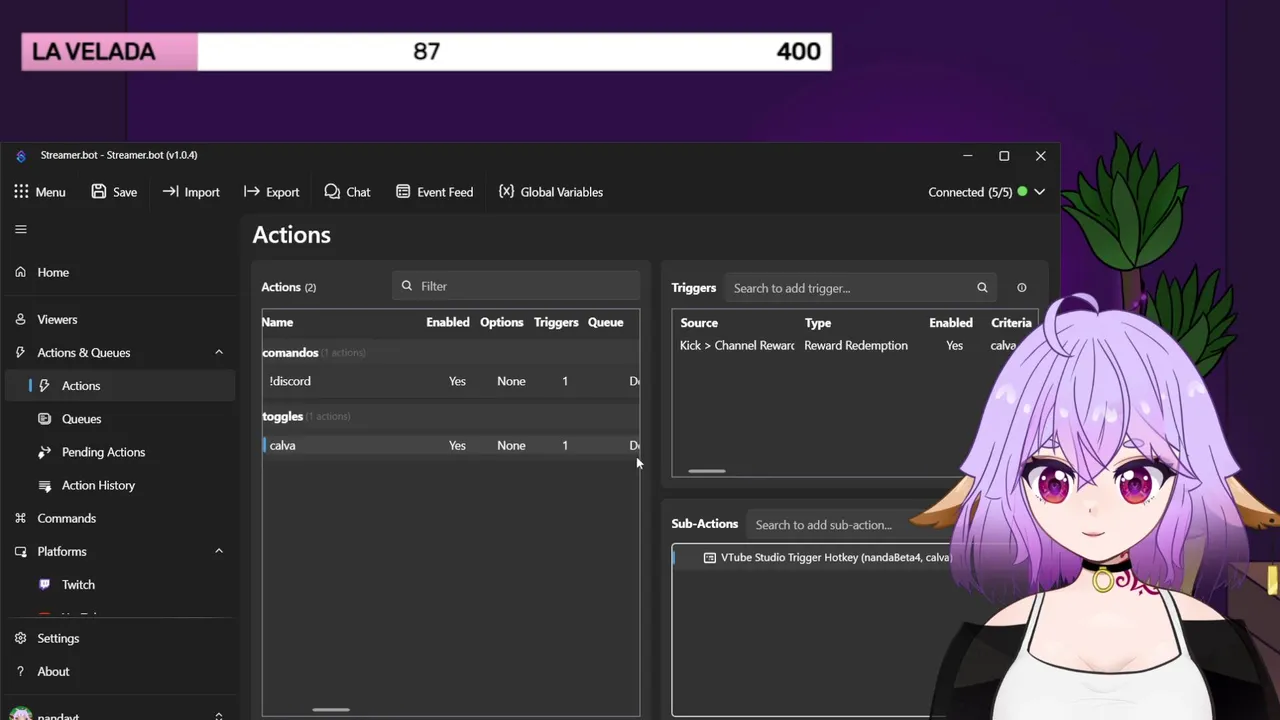
Task: Sort actions by Options column
Action: pos(501,322)
